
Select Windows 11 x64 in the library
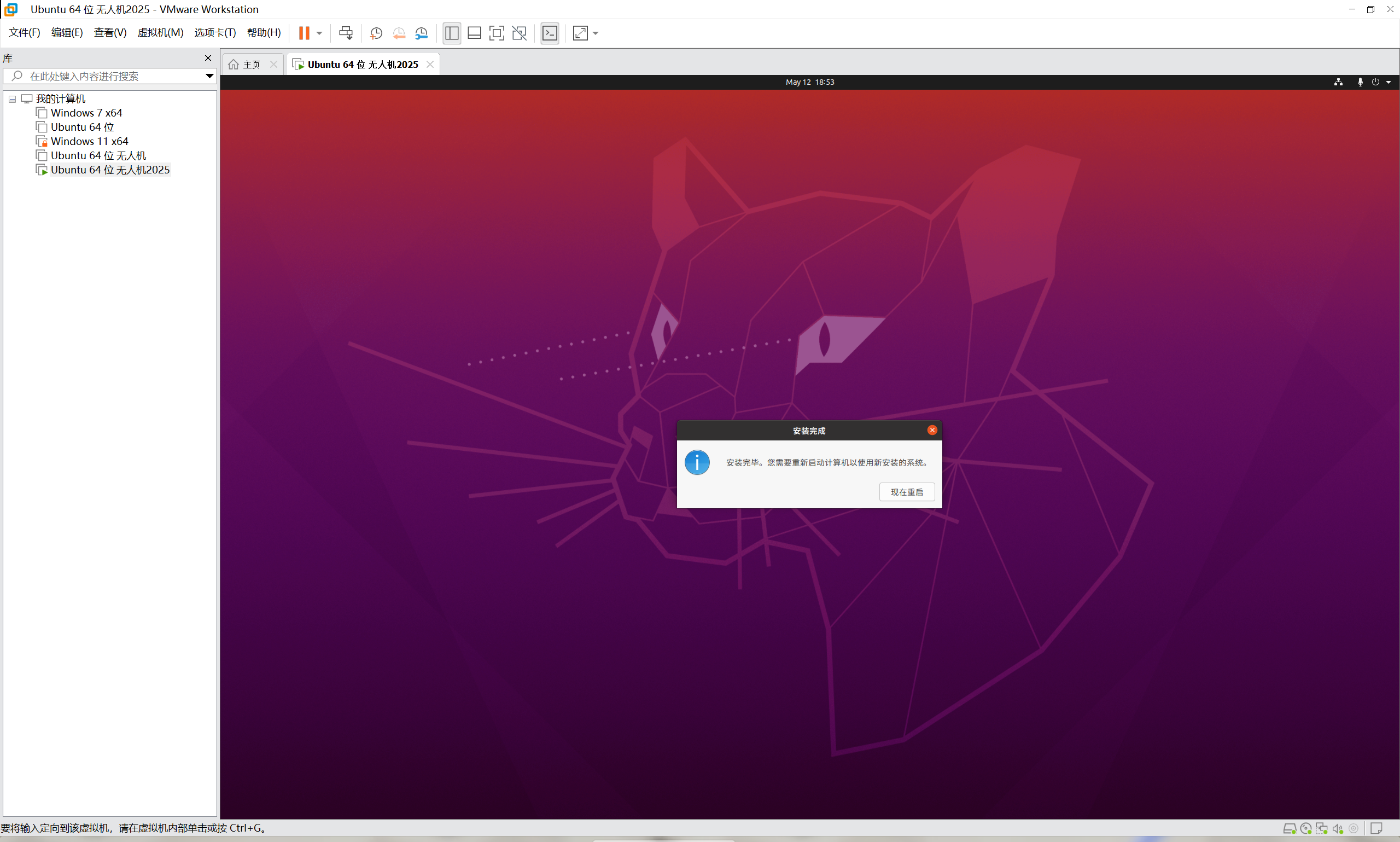point(90,141)
